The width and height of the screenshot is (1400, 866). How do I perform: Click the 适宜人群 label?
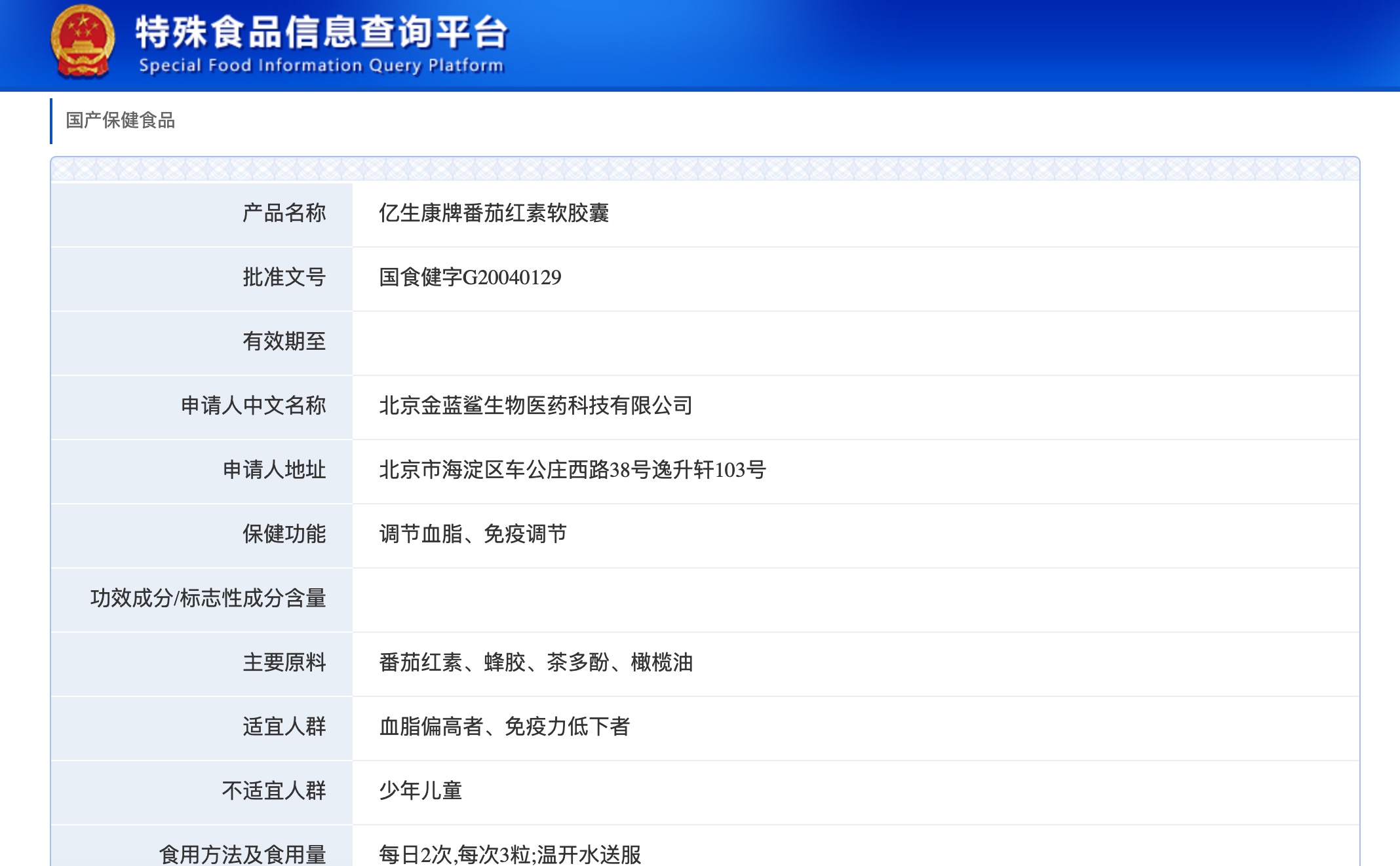[284, 726]
